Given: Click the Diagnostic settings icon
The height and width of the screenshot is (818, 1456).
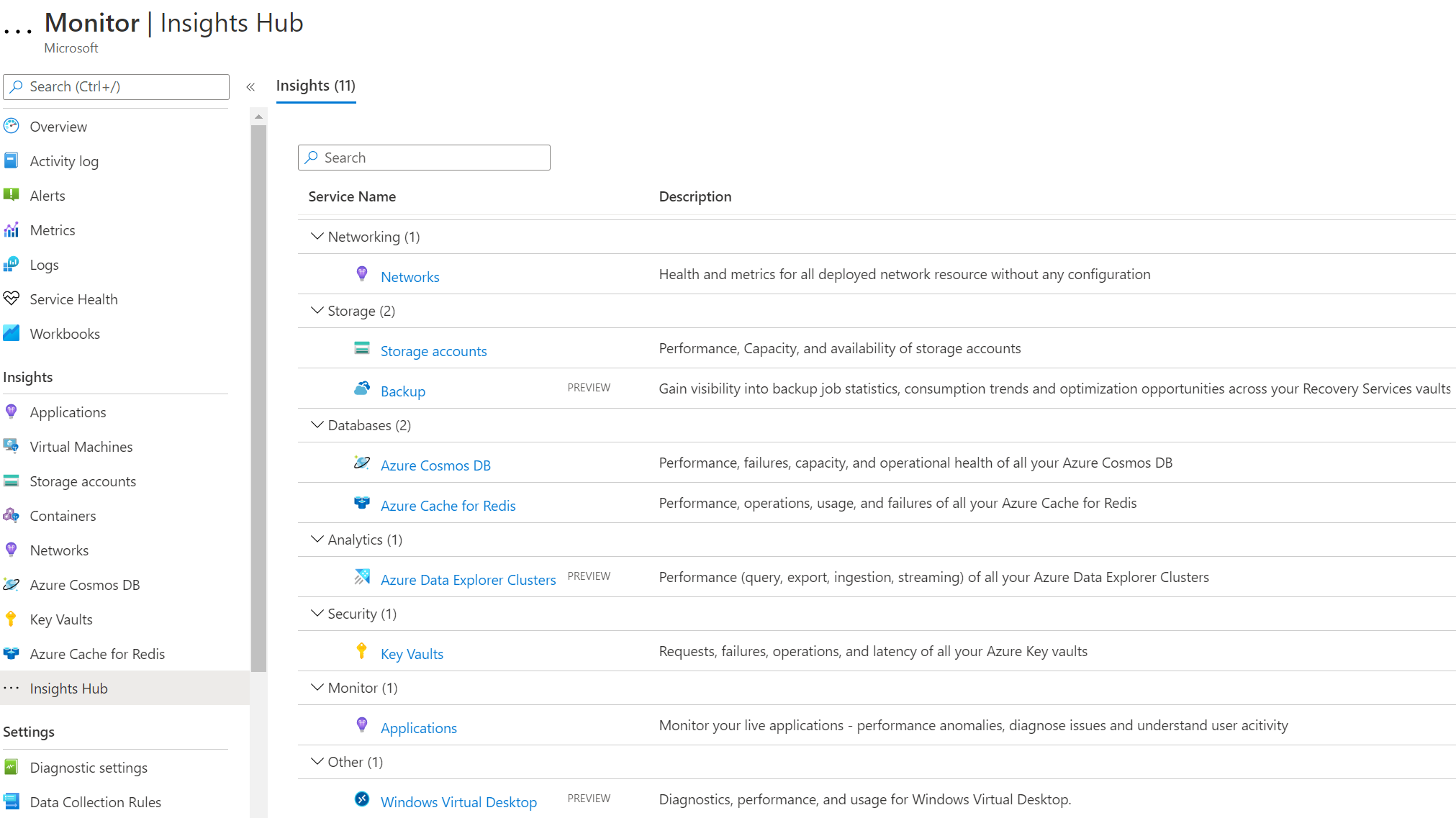Looking at the screenshot, I should 12,768.
